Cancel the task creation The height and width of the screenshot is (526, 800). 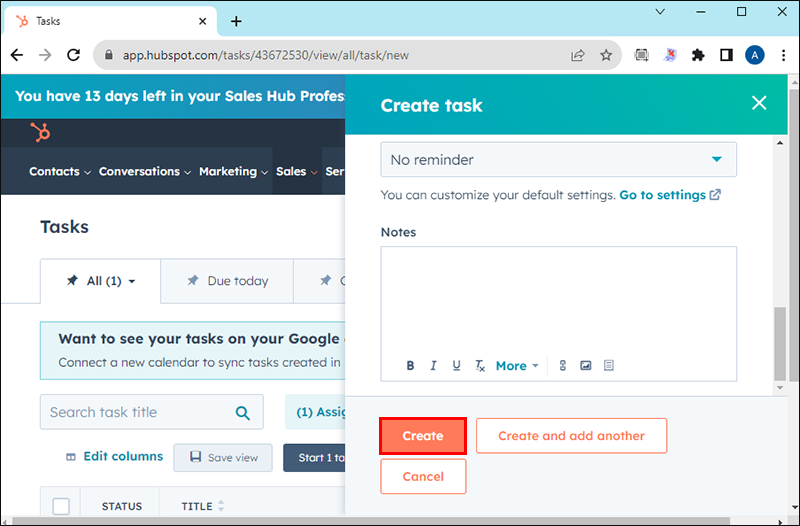point(423,477)
